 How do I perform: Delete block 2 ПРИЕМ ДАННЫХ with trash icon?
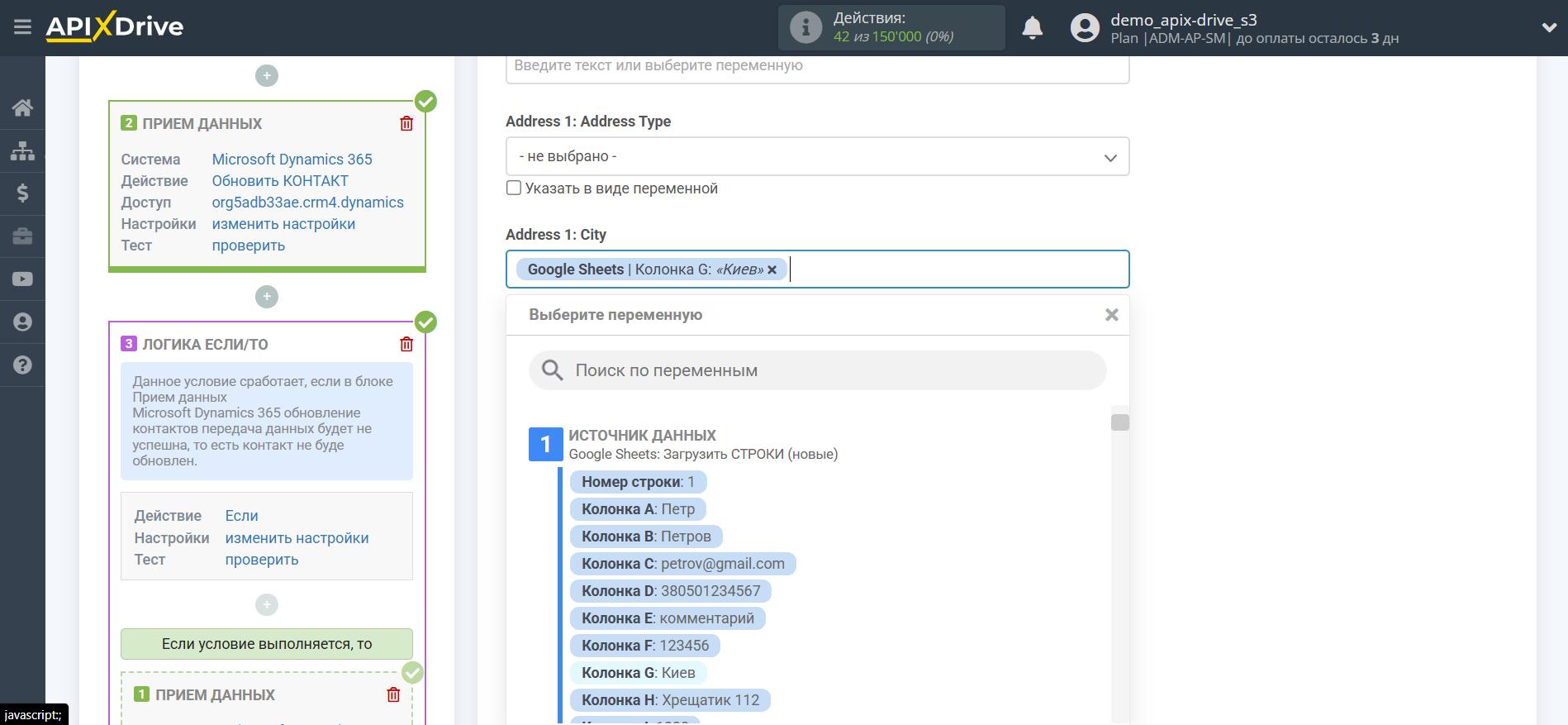point(406,123)
